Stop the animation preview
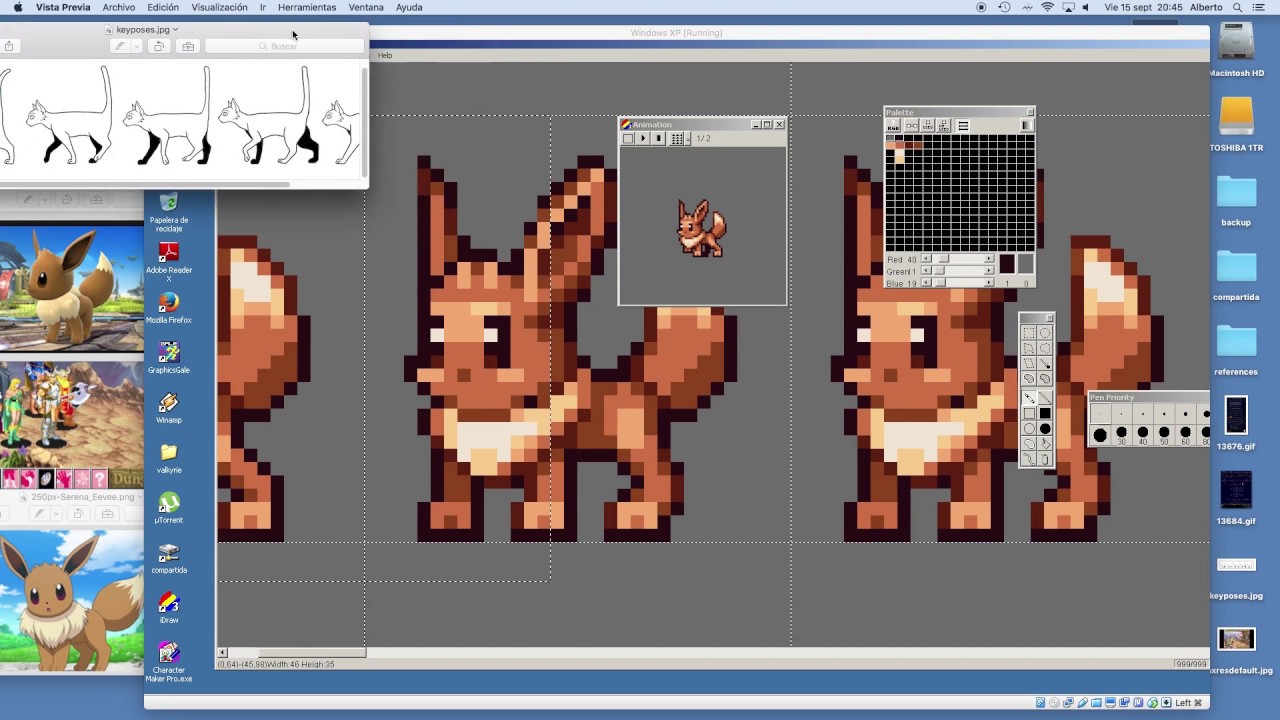Viewport: 1280px width, 720px height. 658,138
